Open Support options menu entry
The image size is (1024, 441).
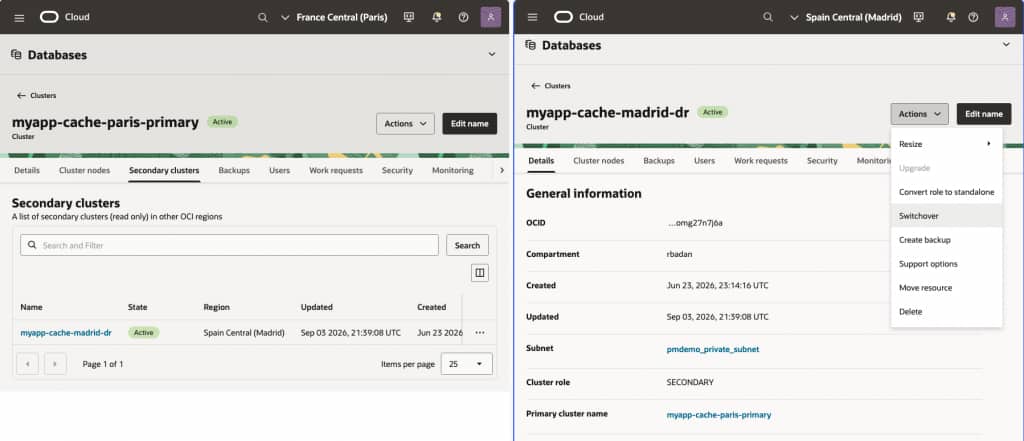point(946,264)
